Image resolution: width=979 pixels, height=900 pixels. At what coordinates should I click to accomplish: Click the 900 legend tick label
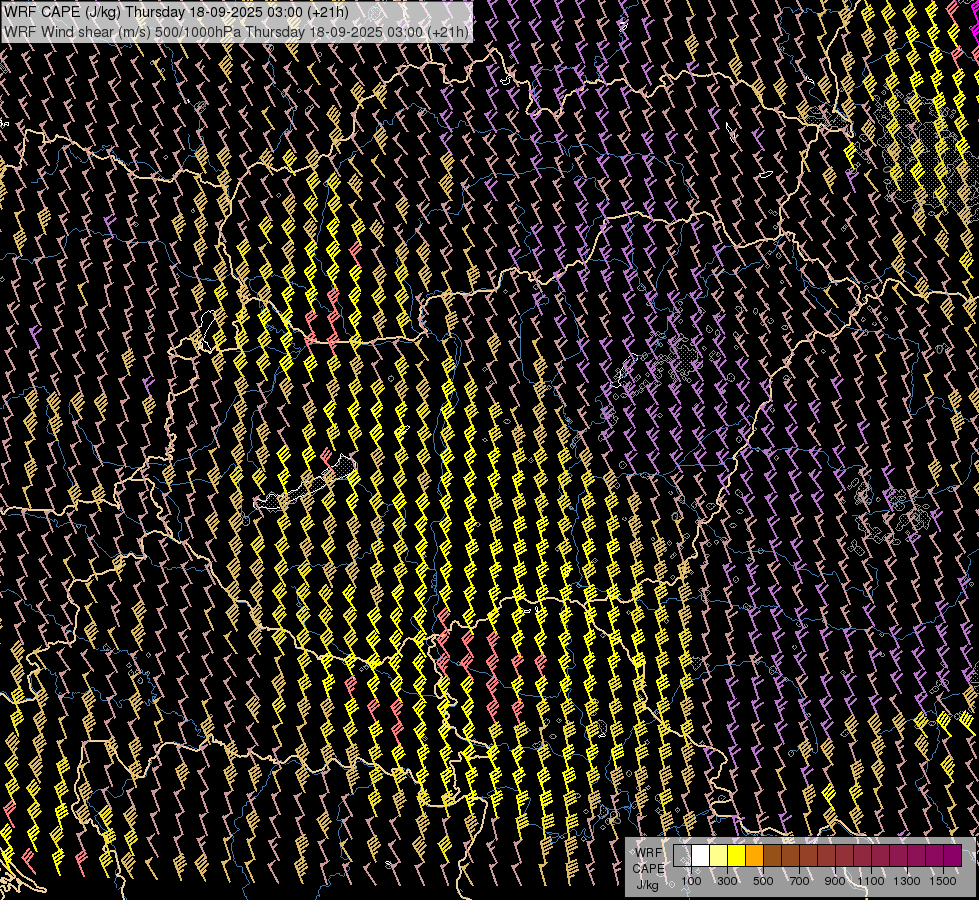pos(835,881)
